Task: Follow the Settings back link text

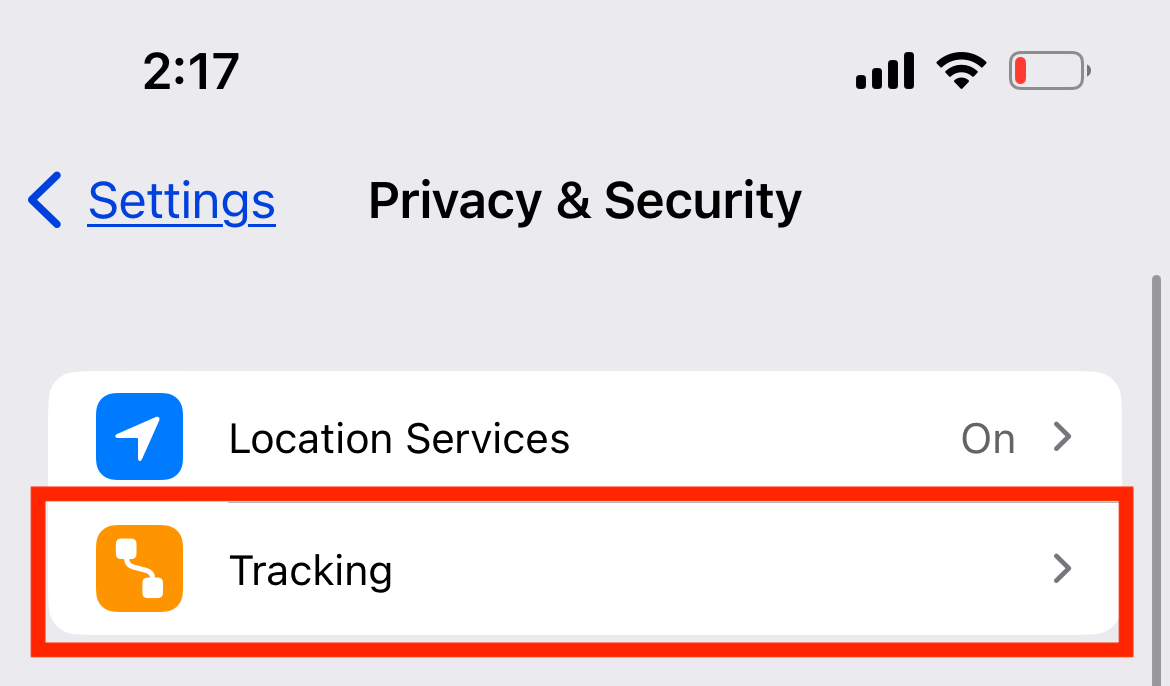Action: click(181, 201)
